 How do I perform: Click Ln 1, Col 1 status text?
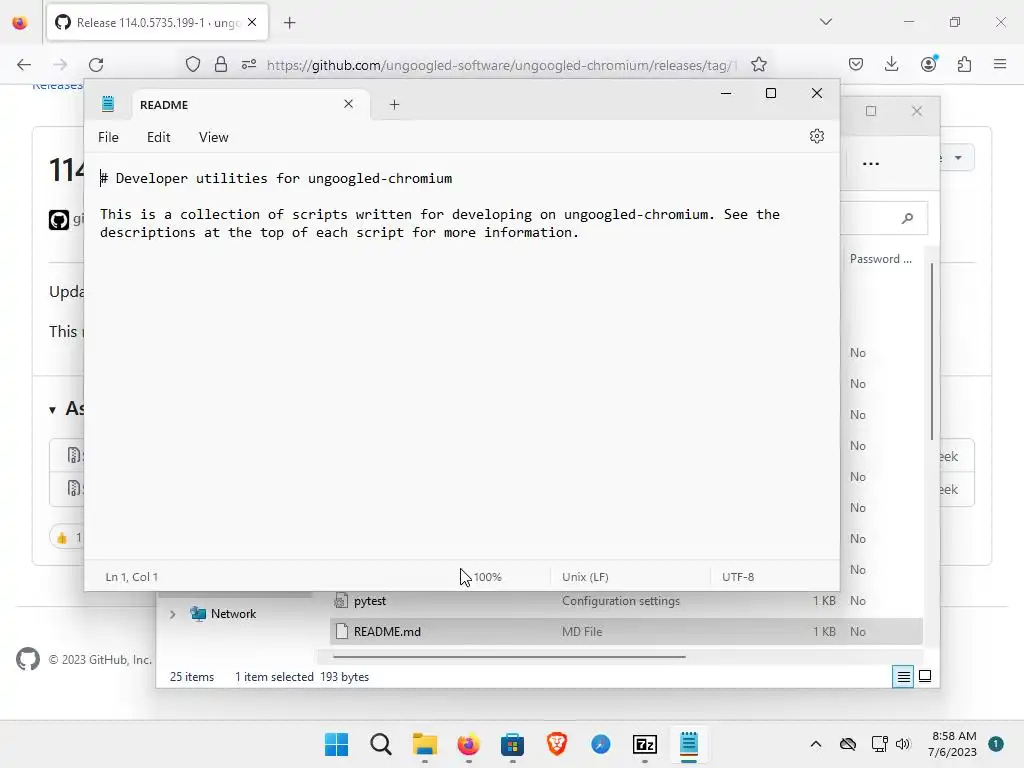[131, 577]
